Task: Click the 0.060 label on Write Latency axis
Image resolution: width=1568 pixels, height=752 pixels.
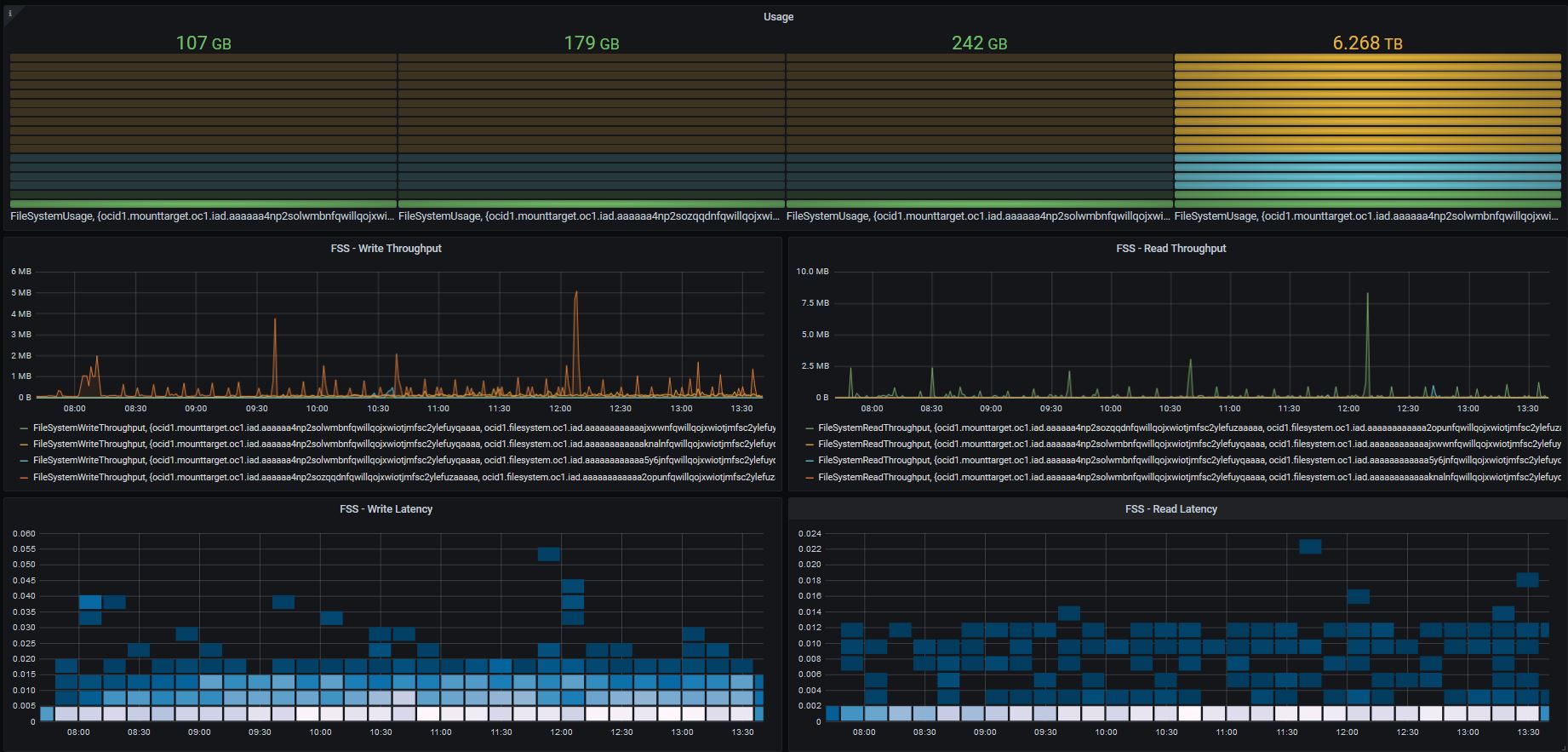Action: [24, 534]
